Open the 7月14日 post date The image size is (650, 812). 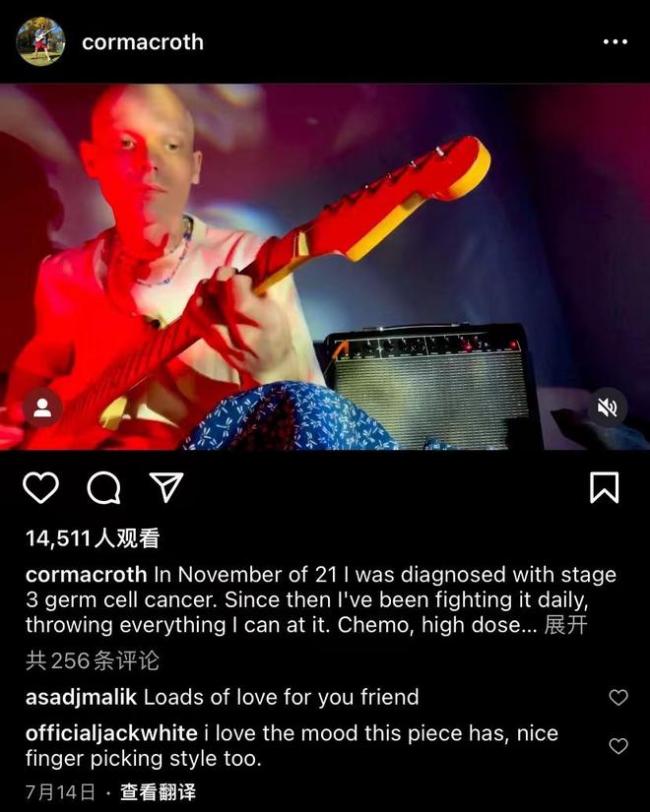[x=61, y=792]
